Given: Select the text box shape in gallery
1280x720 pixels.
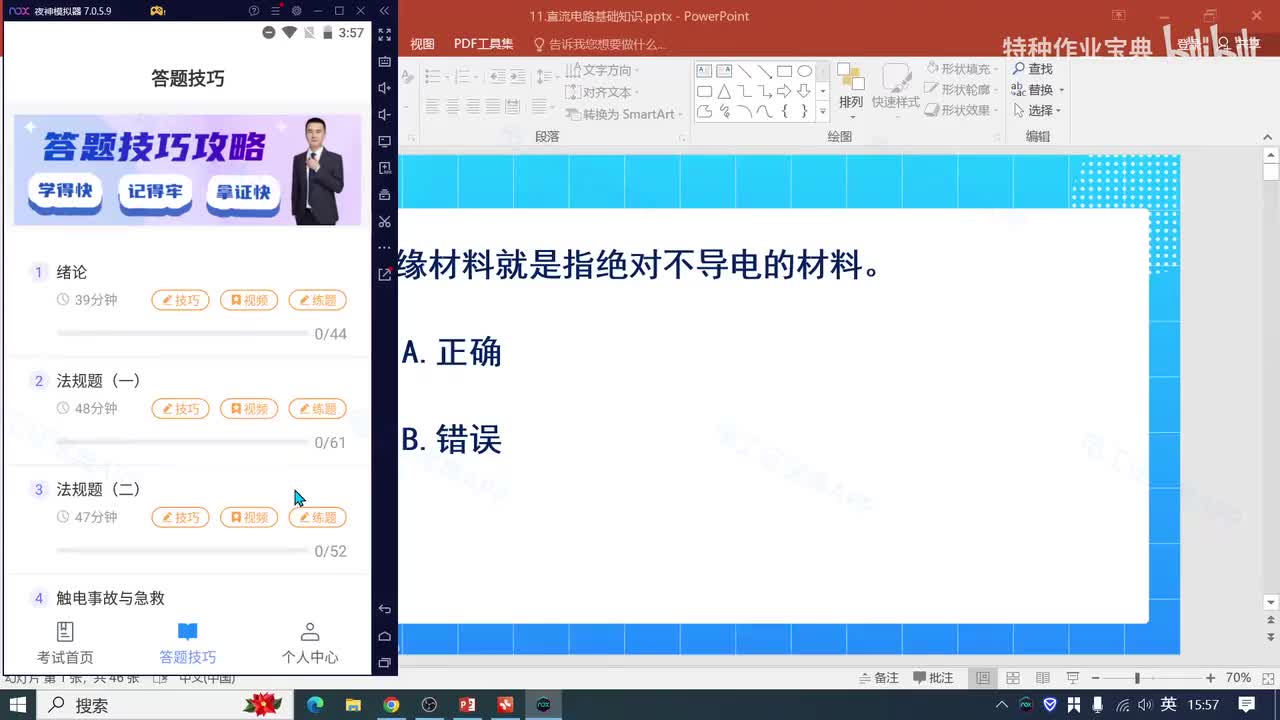Looking at the screenshot, I should [x=704, y=71].
